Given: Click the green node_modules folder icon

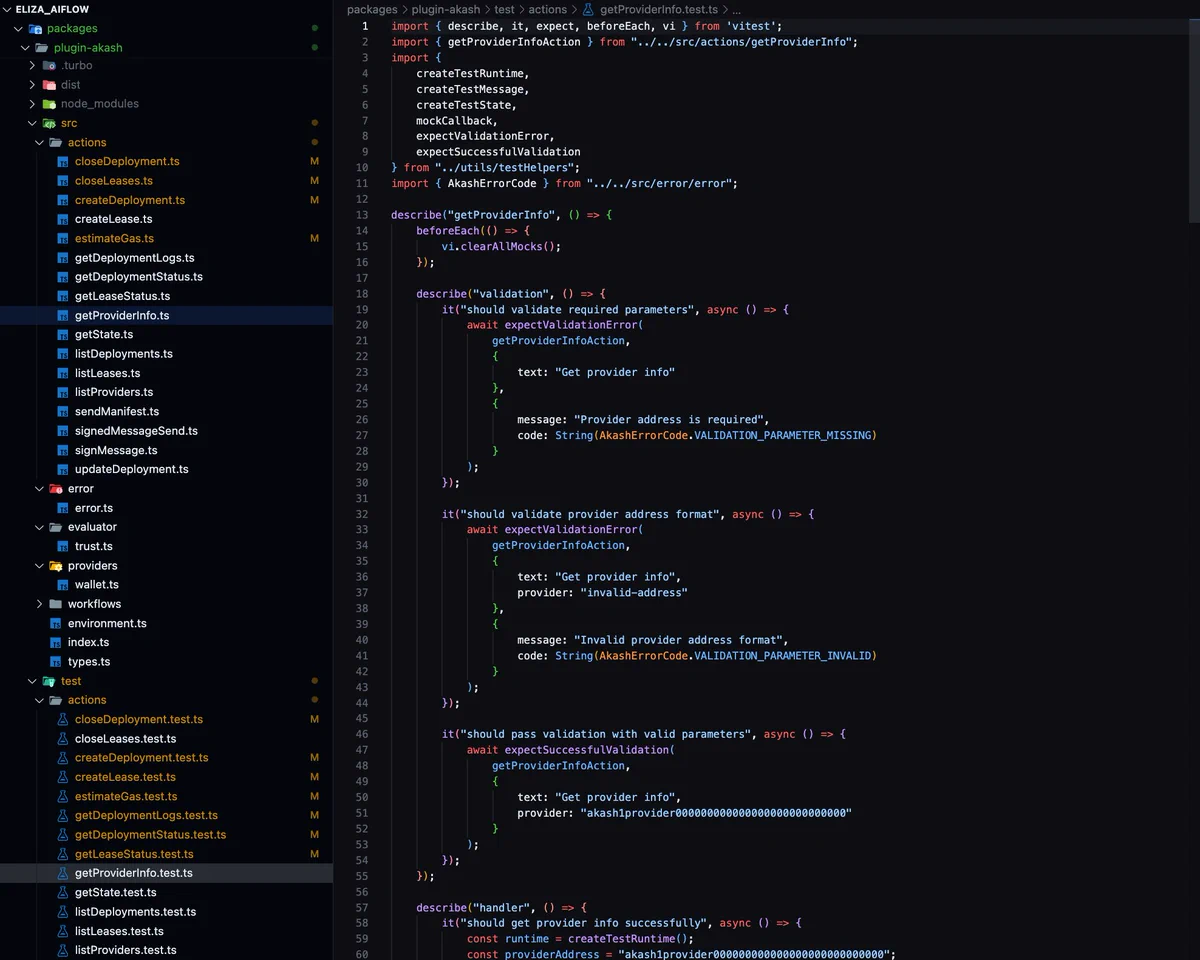Looking at the screenshot, I should [49, 104].
